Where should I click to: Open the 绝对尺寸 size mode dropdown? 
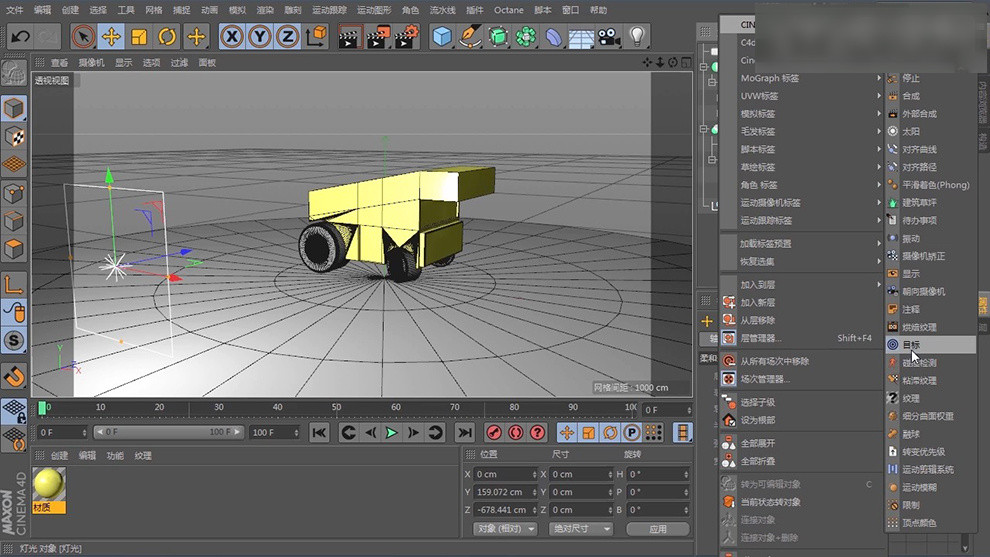pos(579,528)
